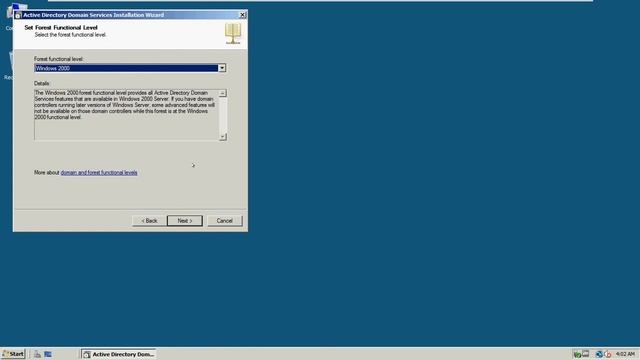Click the 'Forest functional level:' label
This screenshot has width=640, height=360.
click(58, 59)
